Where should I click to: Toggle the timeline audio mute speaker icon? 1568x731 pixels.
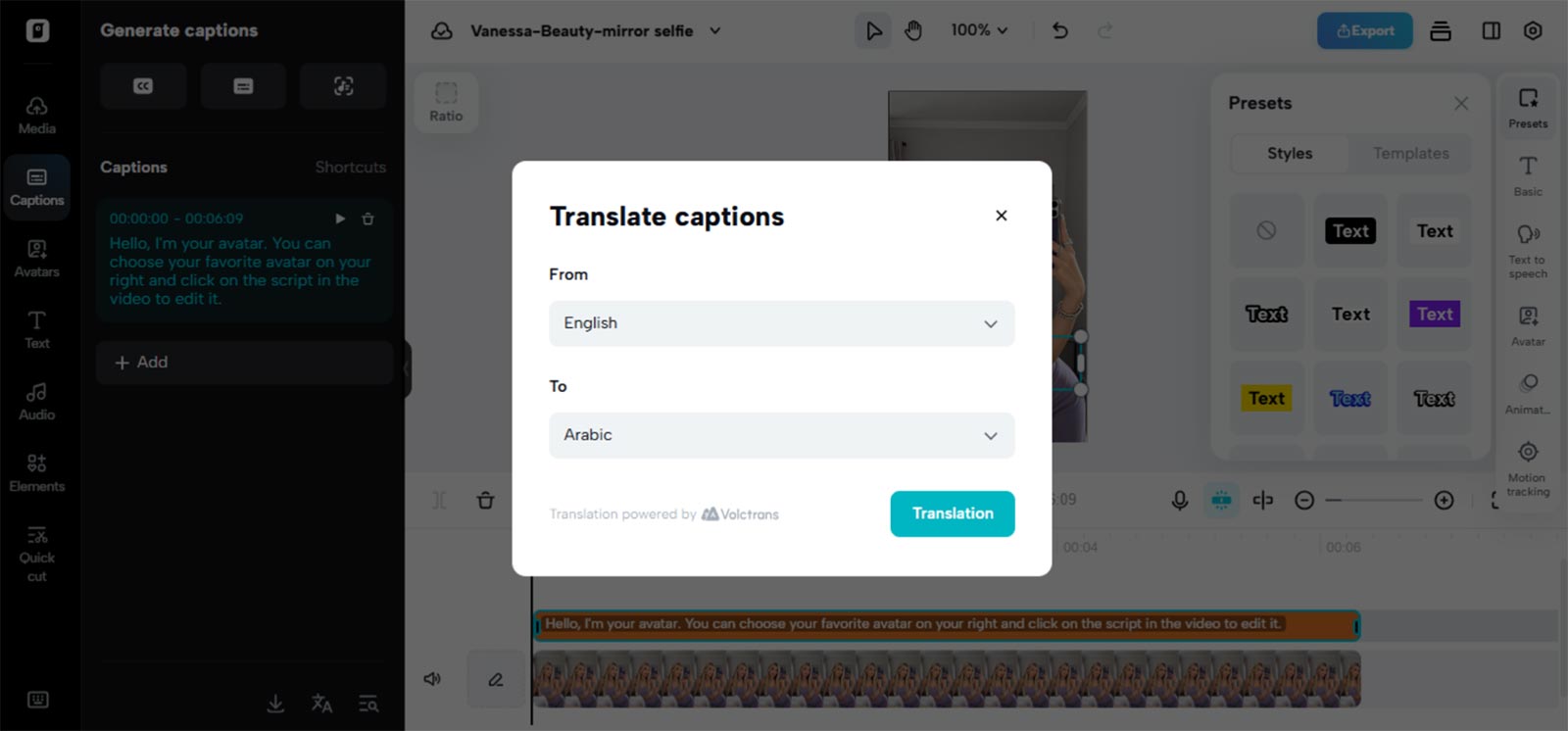click(x=431, y=678)
